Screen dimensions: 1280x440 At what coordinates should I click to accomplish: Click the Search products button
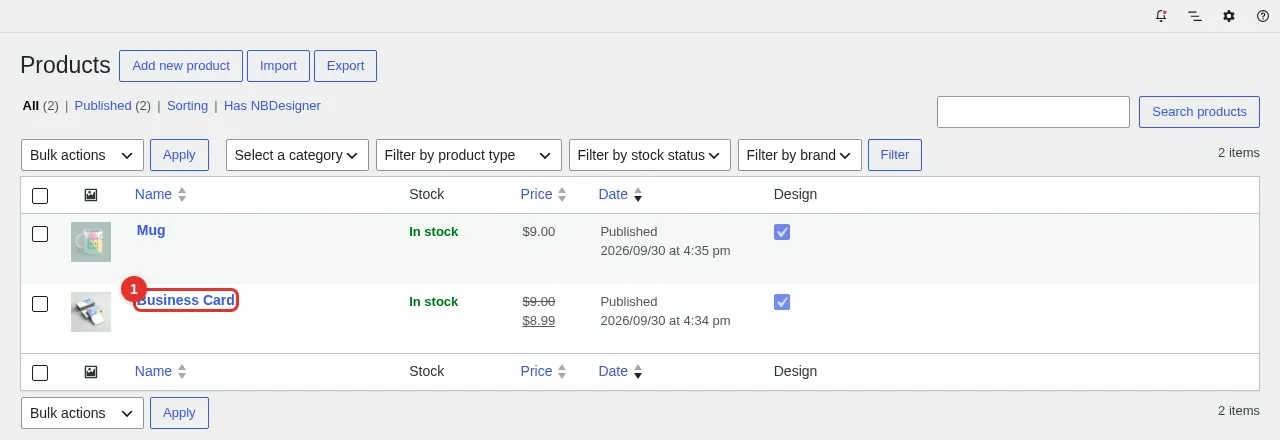coord(1199,112)
